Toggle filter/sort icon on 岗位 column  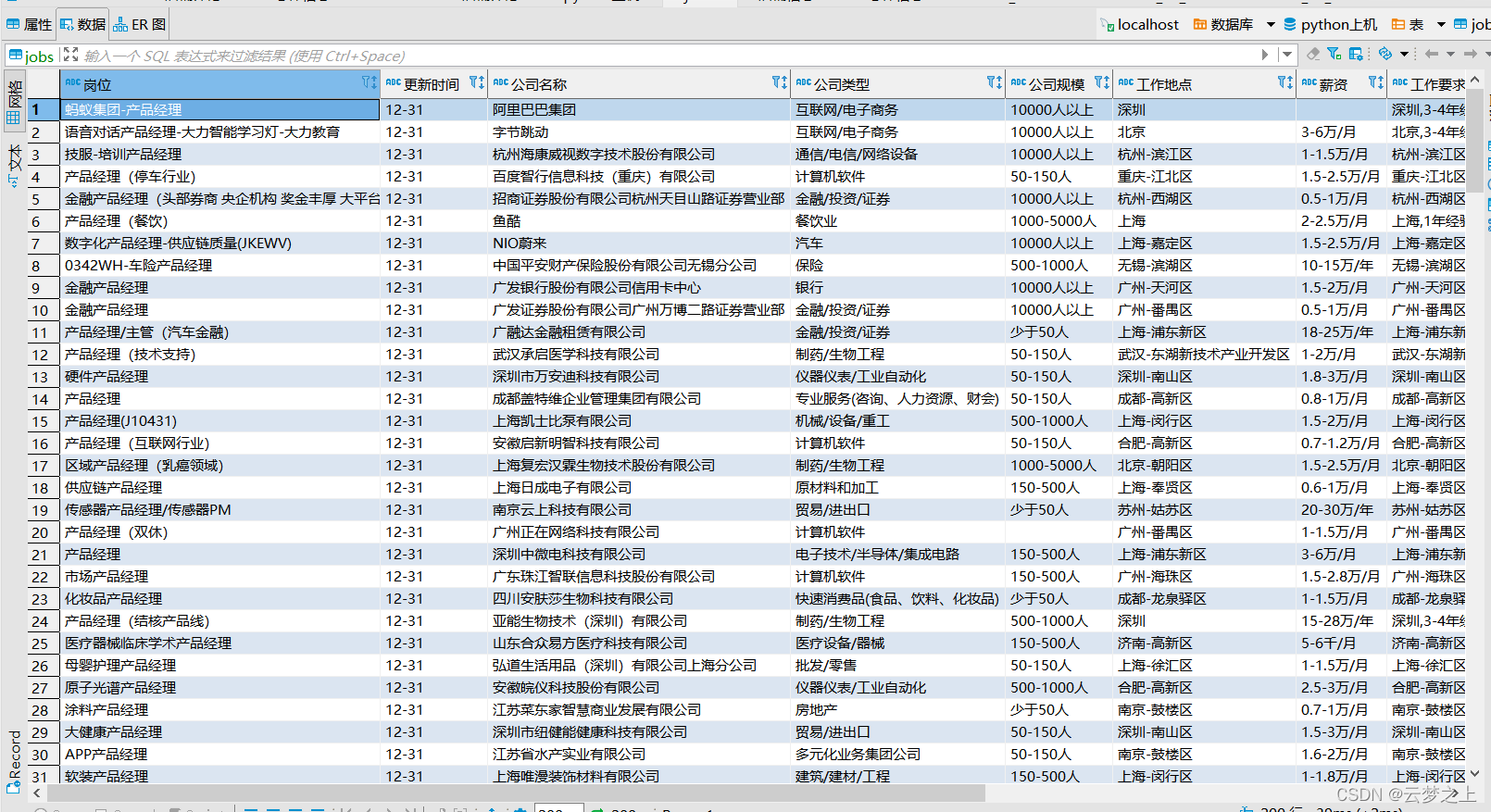[x=369, y=83]
